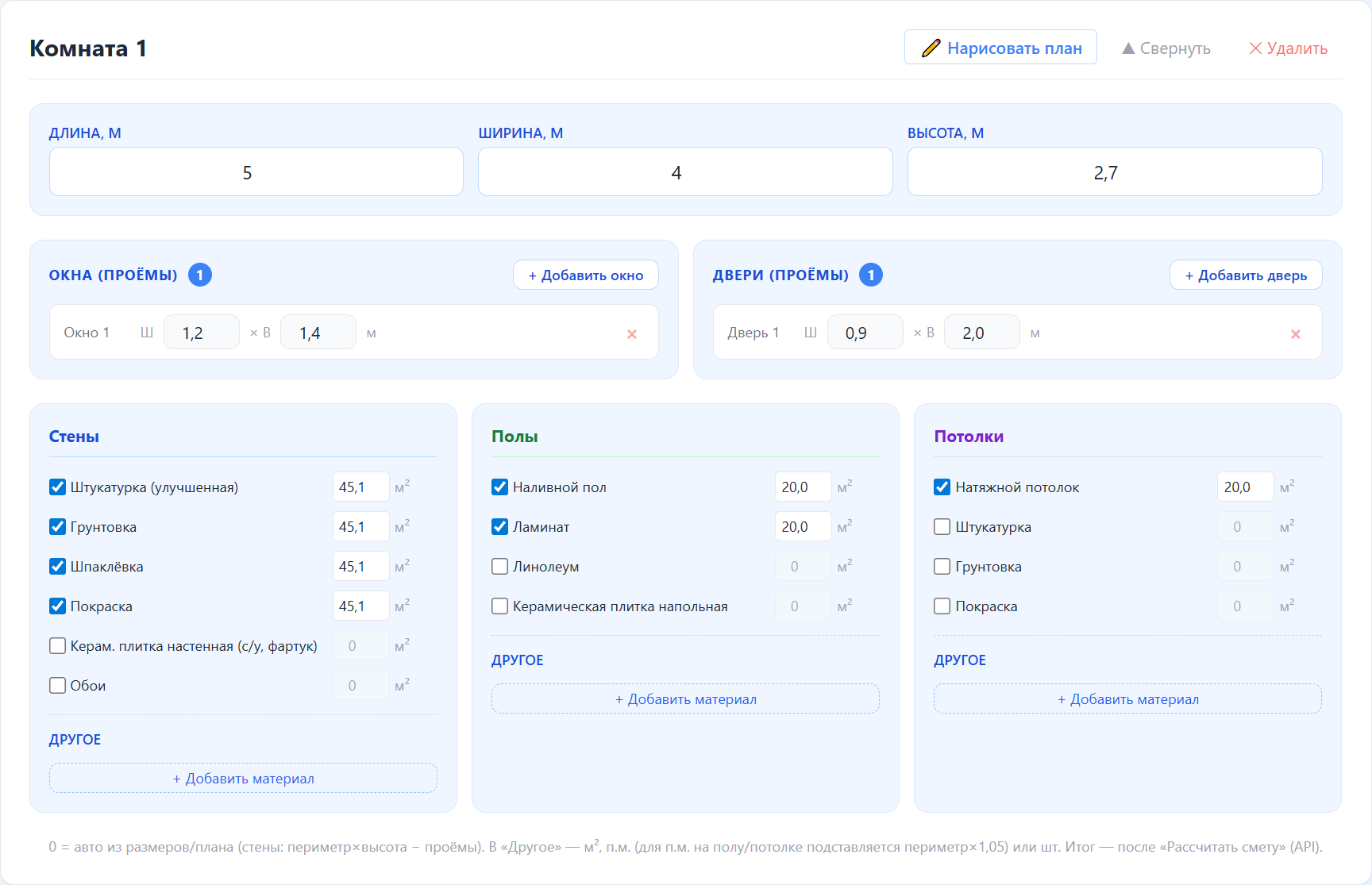This screenshot has height=885, width=1372.
Task: Add a new door opening
Action: [x=1245, y=275]
